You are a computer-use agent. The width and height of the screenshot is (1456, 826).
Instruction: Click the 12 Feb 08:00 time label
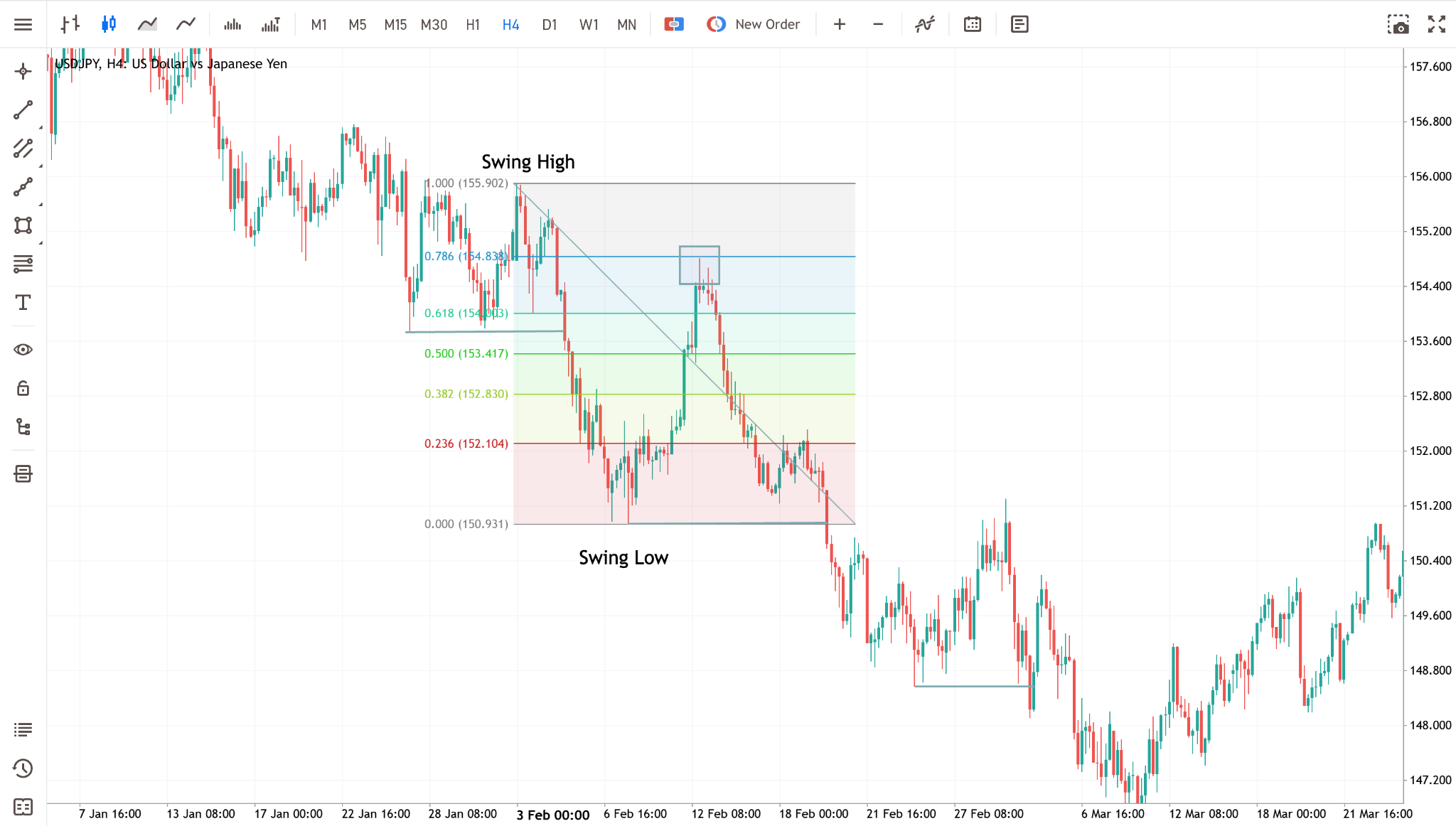(726, 814)
